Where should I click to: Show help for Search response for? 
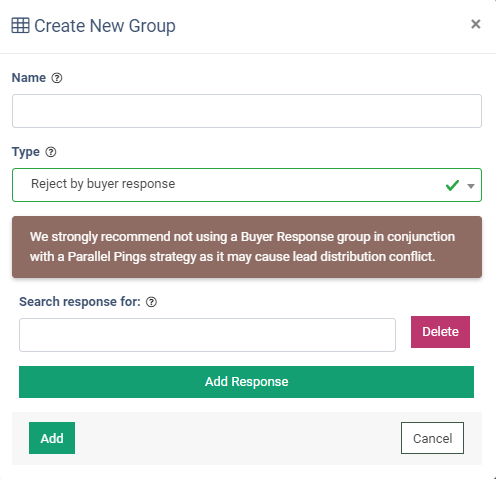pyautogui.click(x=151, y=302)
